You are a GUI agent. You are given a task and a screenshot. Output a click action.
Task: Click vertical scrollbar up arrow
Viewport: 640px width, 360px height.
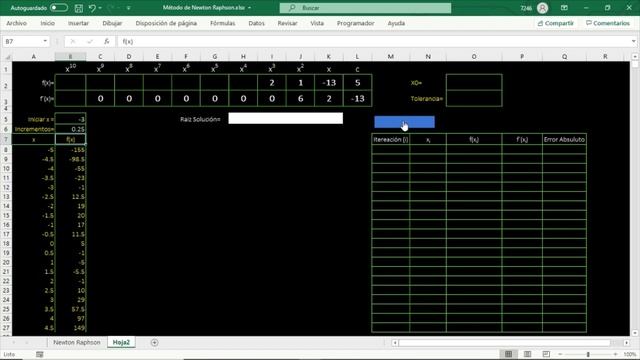[635, 56]
